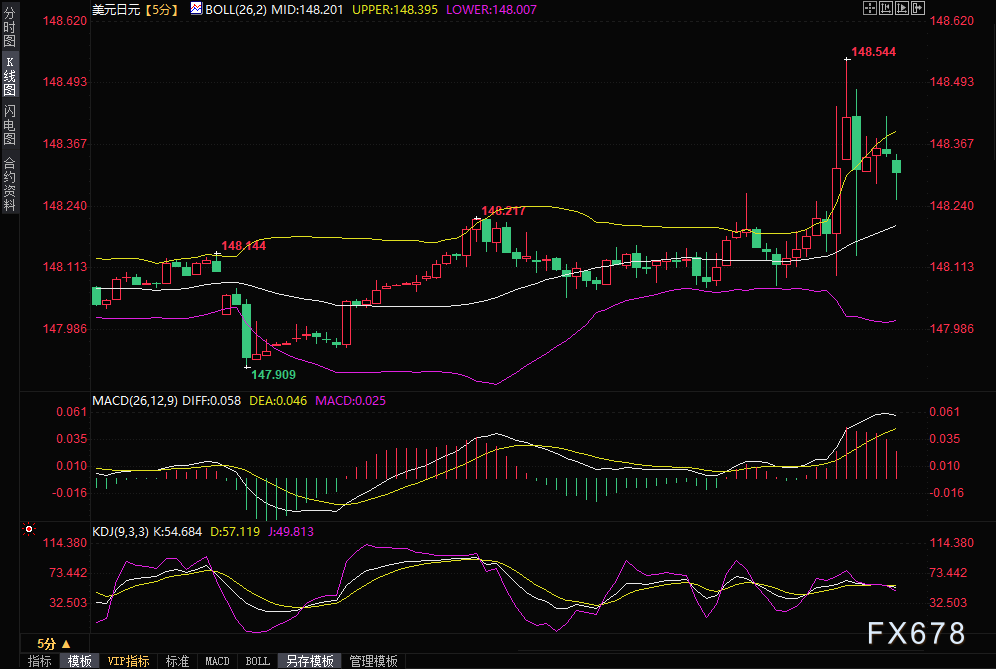Select the 标准 template
This screenshot has height=669, width=996.
click(x=177, y=661)
